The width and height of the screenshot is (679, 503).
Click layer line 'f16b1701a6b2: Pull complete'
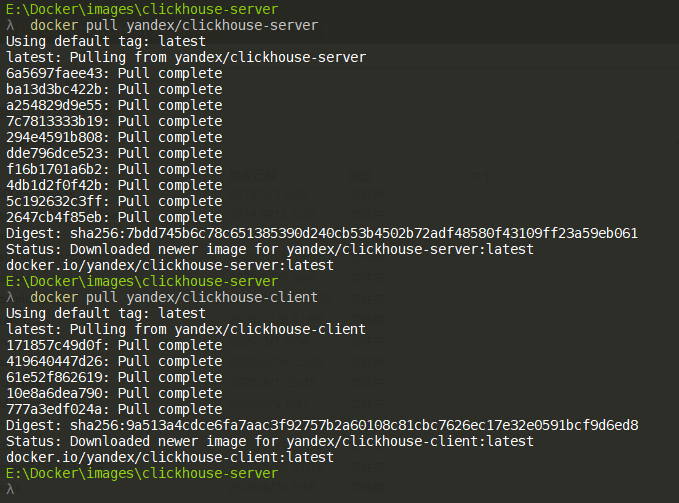click(114, 170)
